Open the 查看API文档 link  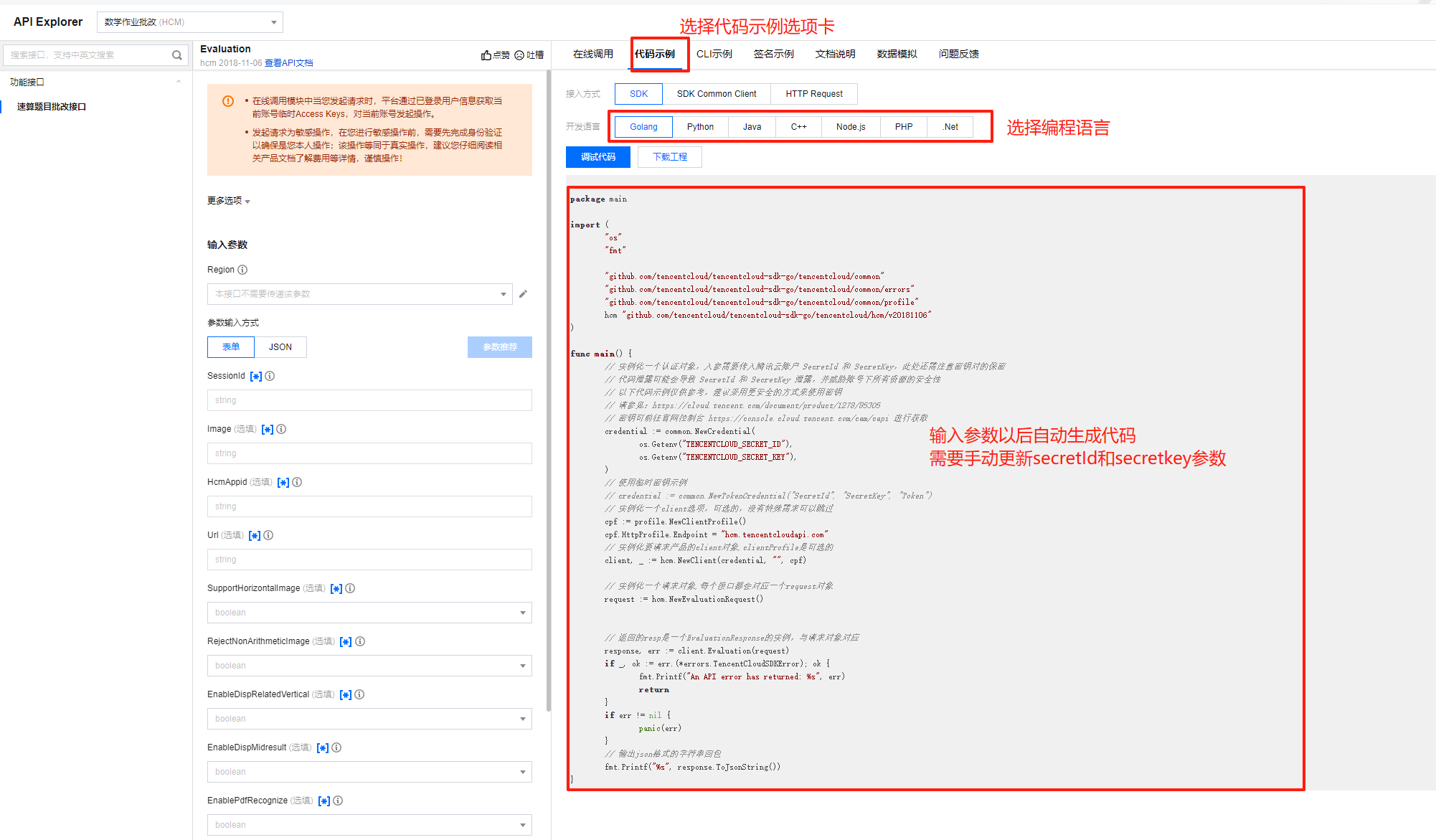[x=288, y=63]
